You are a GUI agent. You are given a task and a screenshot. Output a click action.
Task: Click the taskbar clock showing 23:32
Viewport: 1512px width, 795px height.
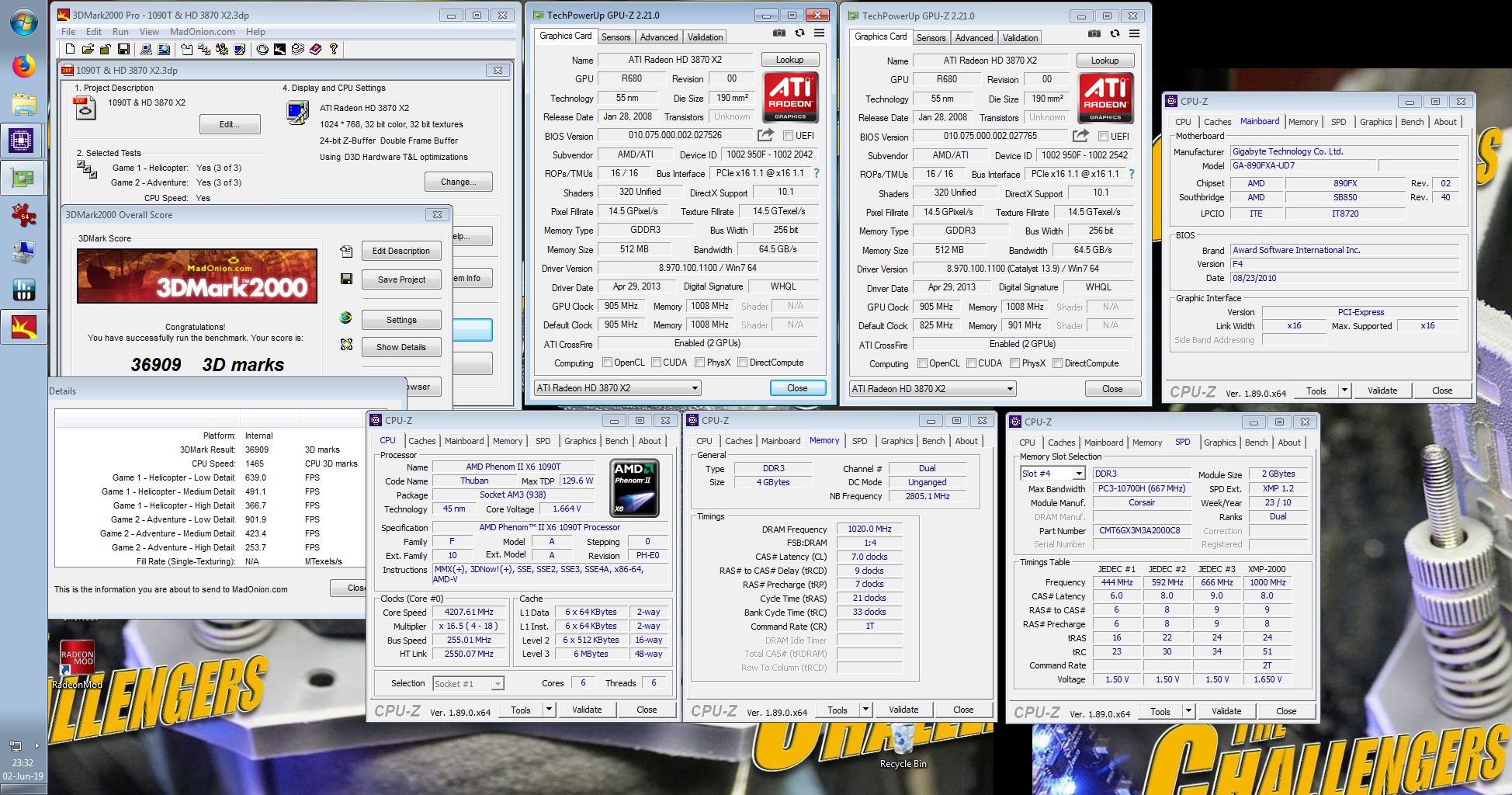[x=23, y=763]
